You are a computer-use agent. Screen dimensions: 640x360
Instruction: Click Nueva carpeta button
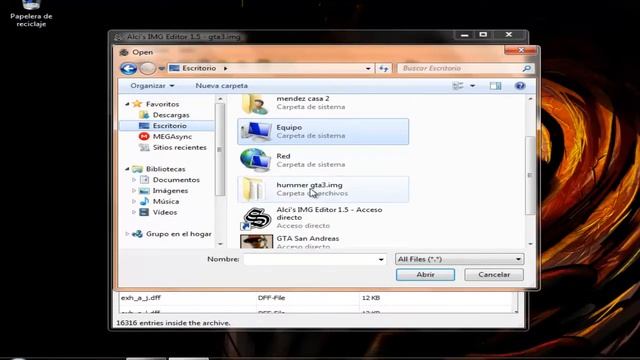221,86
